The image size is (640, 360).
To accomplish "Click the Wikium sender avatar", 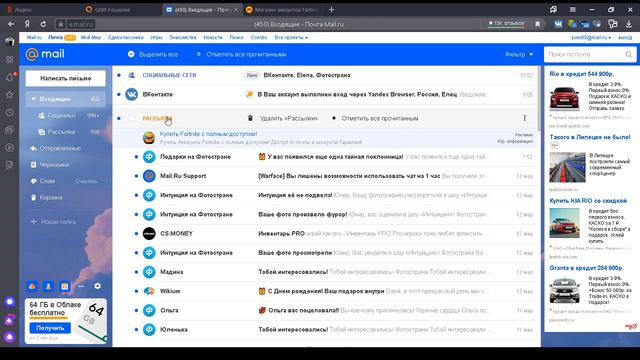I will tap(149, 291).
